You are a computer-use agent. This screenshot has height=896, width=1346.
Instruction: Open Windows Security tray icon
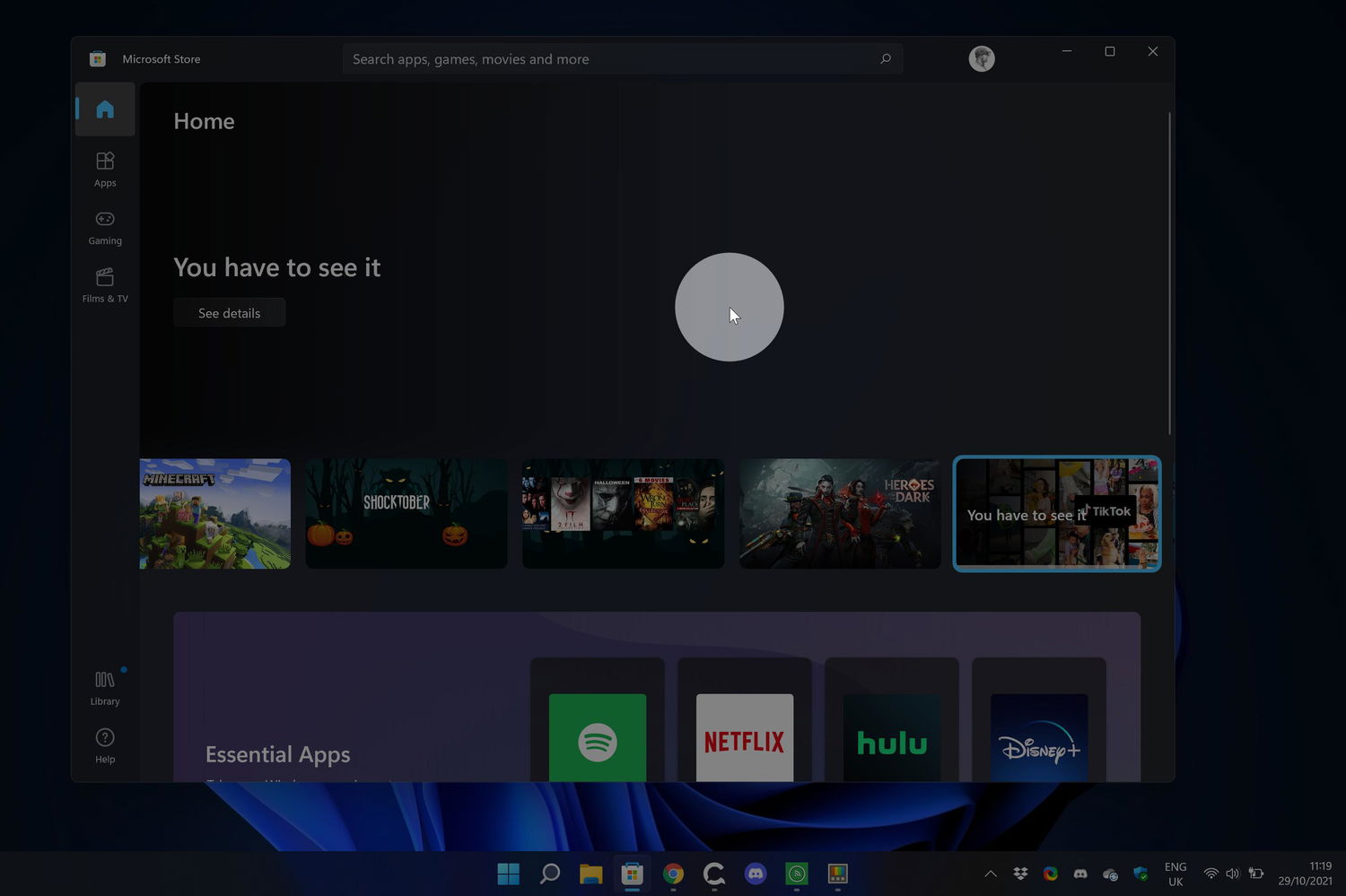(1141, 874)
